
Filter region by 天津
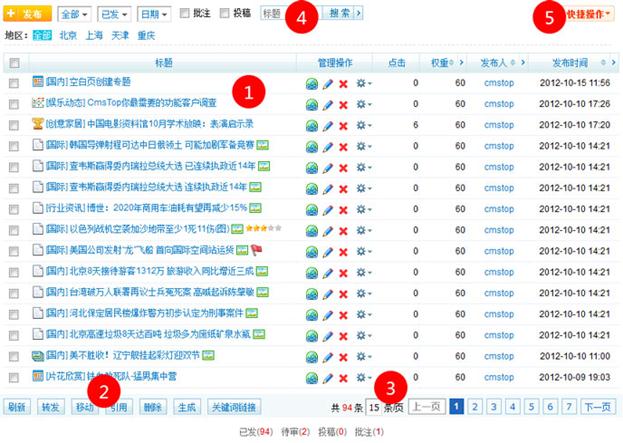(120, 36)
